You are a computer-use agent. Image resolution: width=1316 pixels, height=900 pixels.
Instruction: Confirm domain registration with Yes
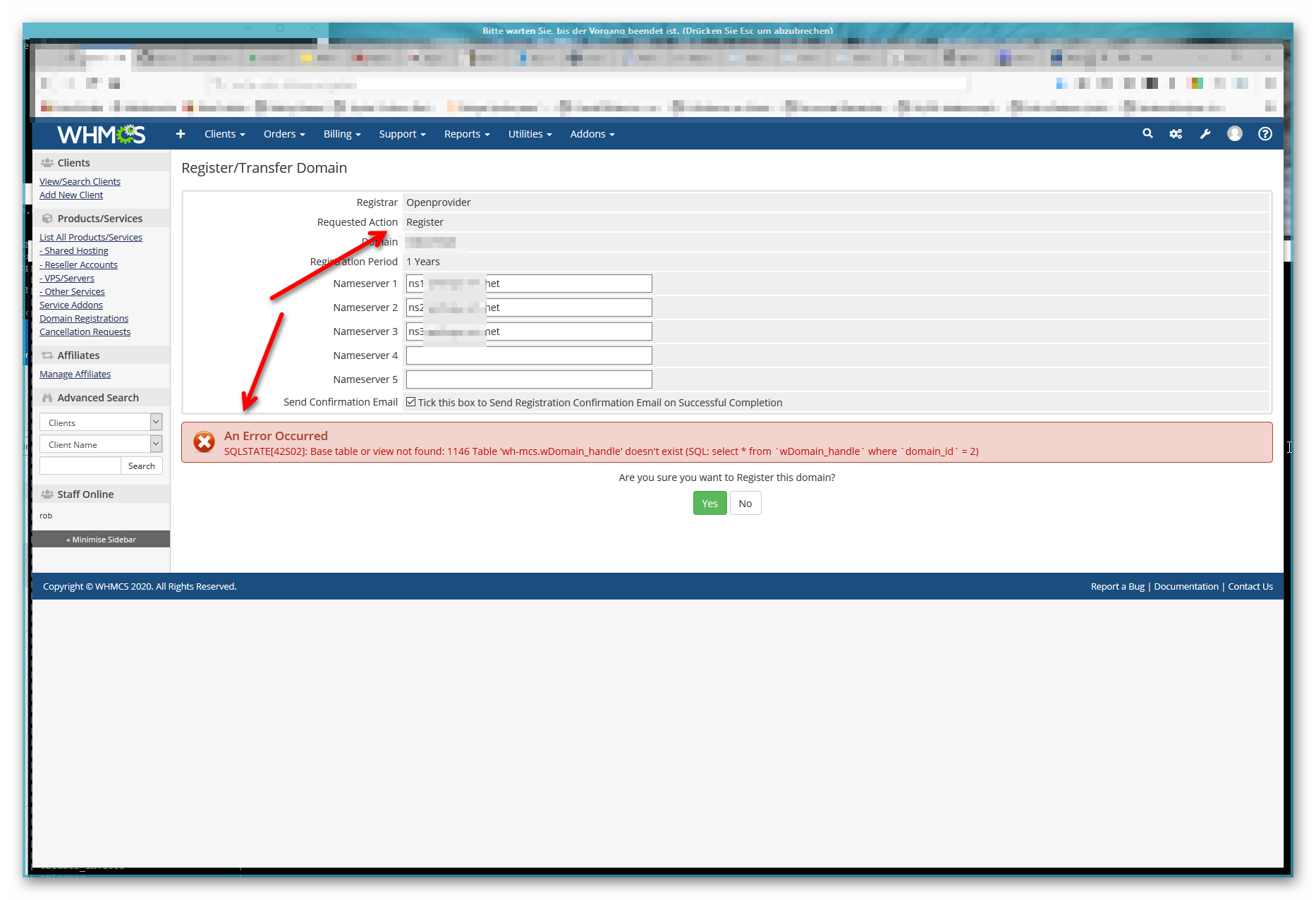(x=709, y=503)
